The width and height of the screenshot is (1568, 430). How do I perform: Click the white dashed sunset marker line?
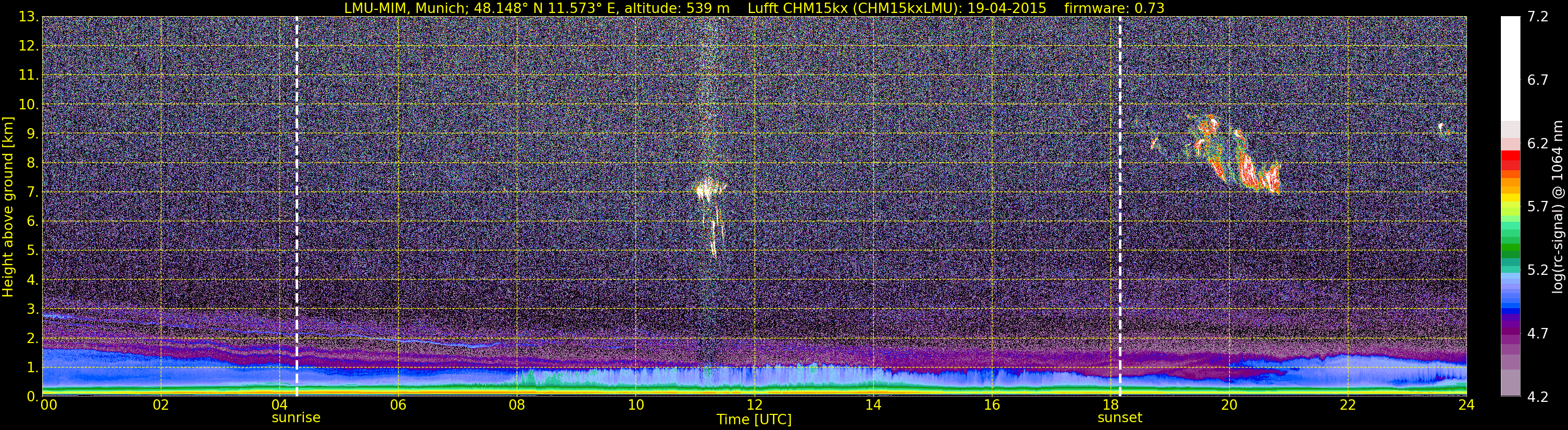click(1120, 207)
